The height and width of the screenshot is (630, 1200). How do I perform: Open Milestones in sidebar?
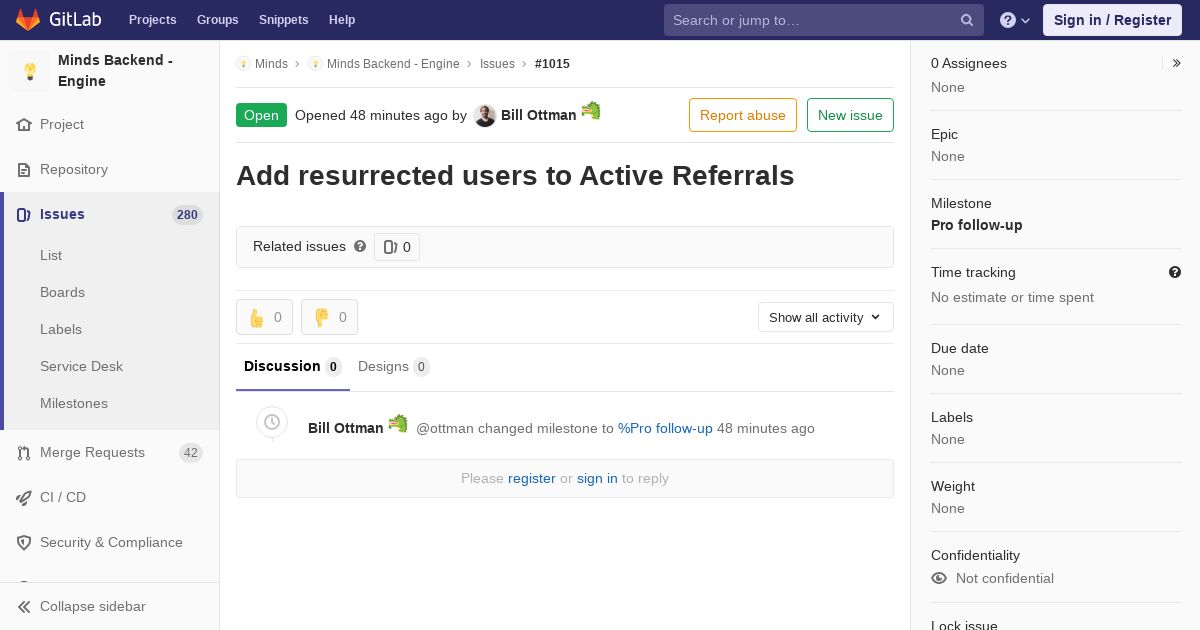74,403
